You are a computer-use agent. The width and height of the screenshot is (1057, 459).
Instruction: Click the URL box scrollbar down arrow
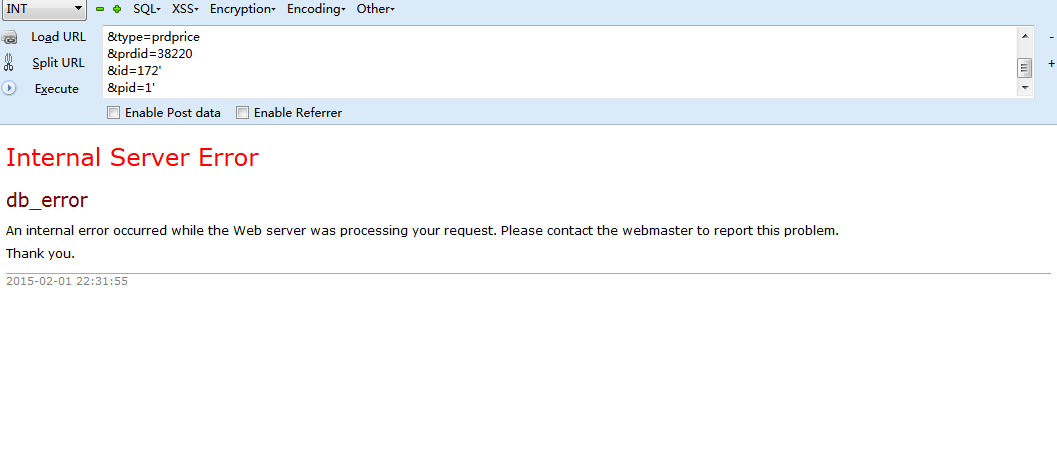pyautogui.click(x=1025, y=88)
